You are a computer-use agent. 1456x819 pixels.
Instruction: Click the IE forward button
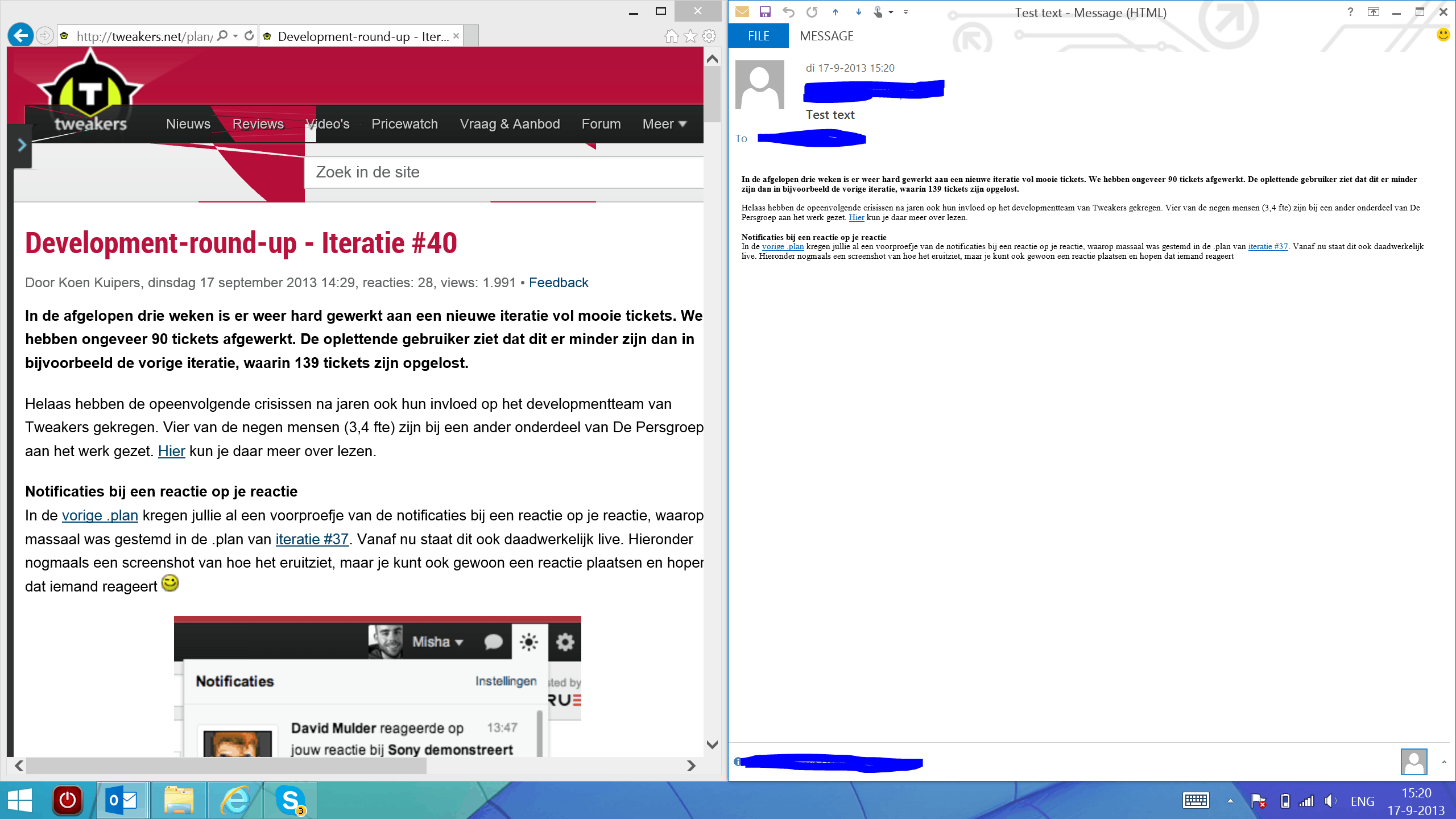coord(45,36)
